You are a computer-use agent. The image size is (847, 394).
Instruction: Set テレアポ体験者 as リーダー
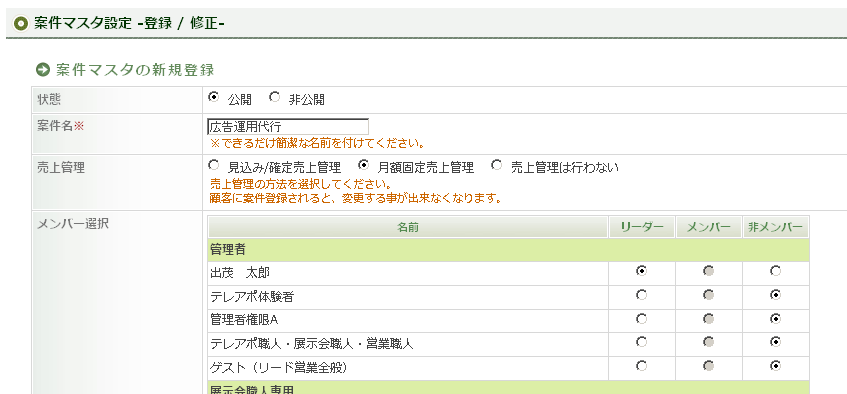(x=641, y=295)
